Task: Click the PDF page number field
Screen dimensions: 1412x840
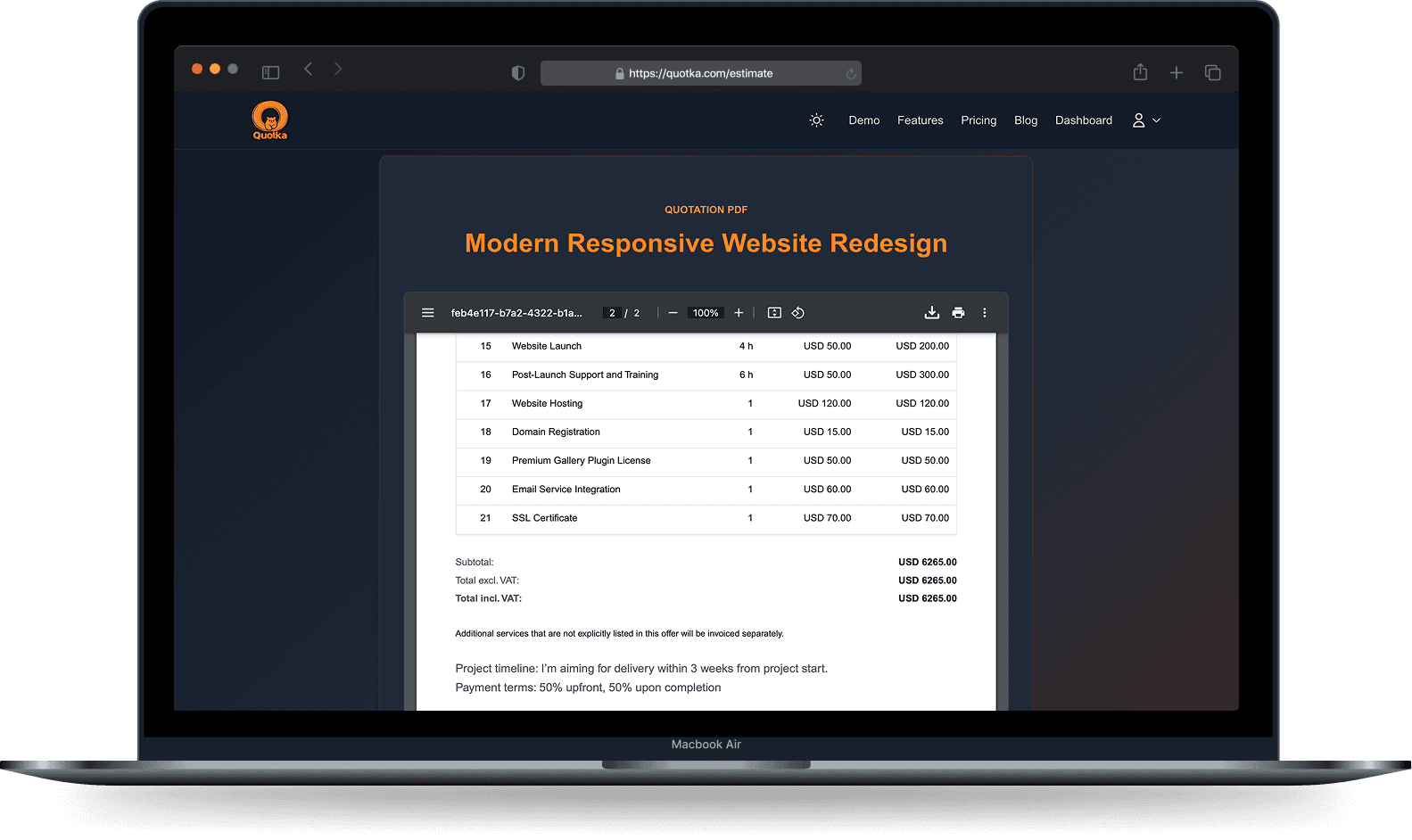Action: pos(612,313)
